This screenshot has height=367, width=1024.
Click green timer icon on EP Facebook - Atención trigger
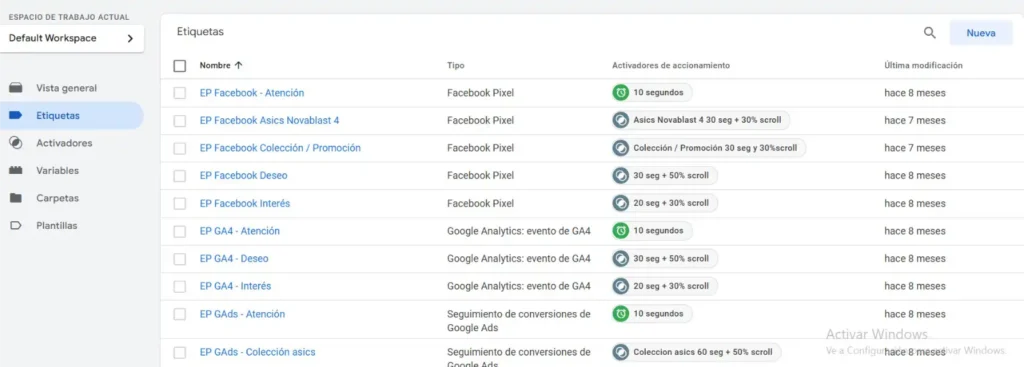pyautogui.click(x=620, y=93)
